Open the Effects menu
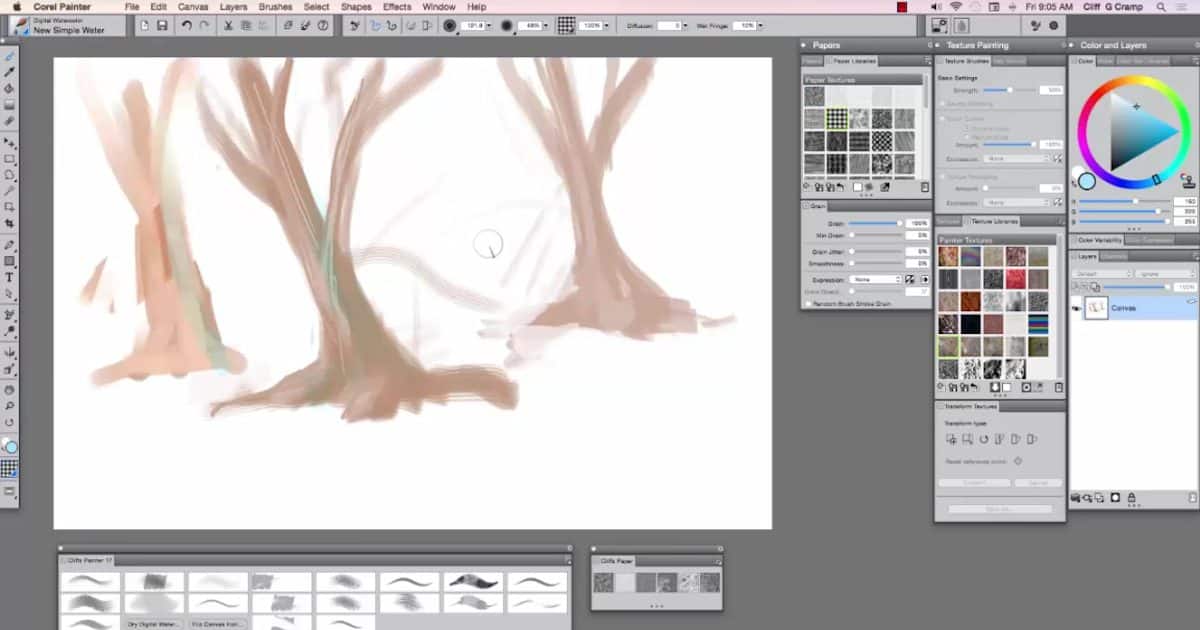 point(396,7)
